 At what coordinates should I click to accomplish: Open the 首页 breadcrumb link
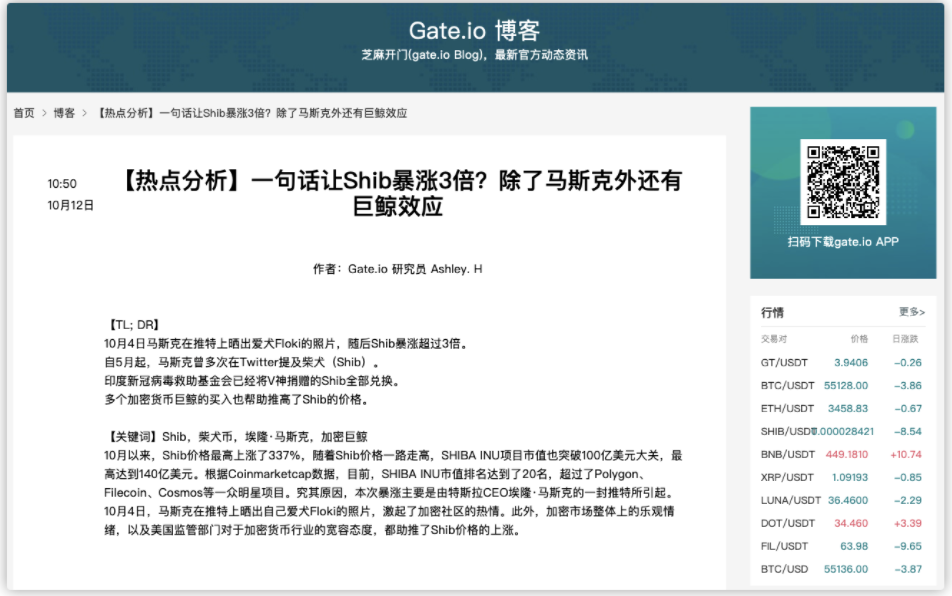[x=24, y=113]
